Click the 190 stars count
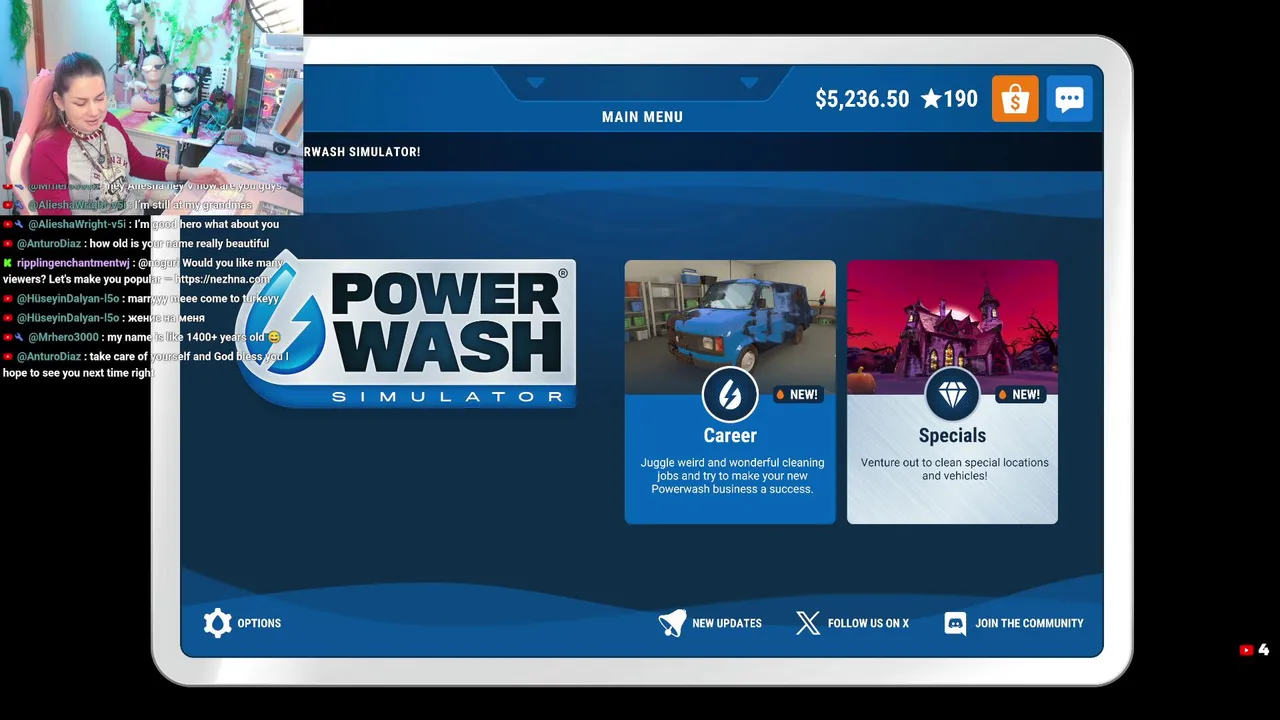Screen dimensions: 1280x720 point(960,99)
